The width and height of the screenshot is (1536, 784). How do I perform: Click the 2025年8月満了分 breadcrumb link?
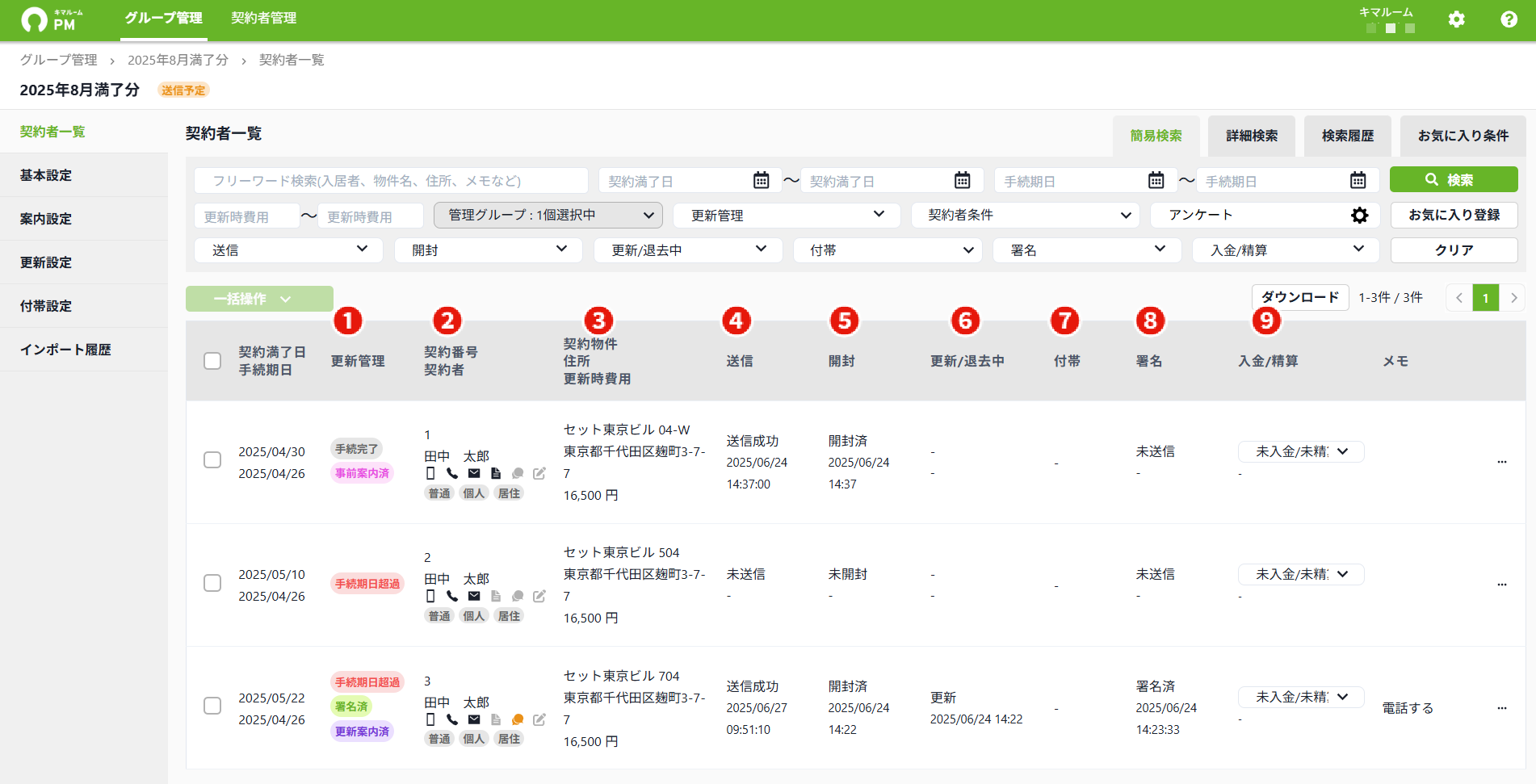178,60
